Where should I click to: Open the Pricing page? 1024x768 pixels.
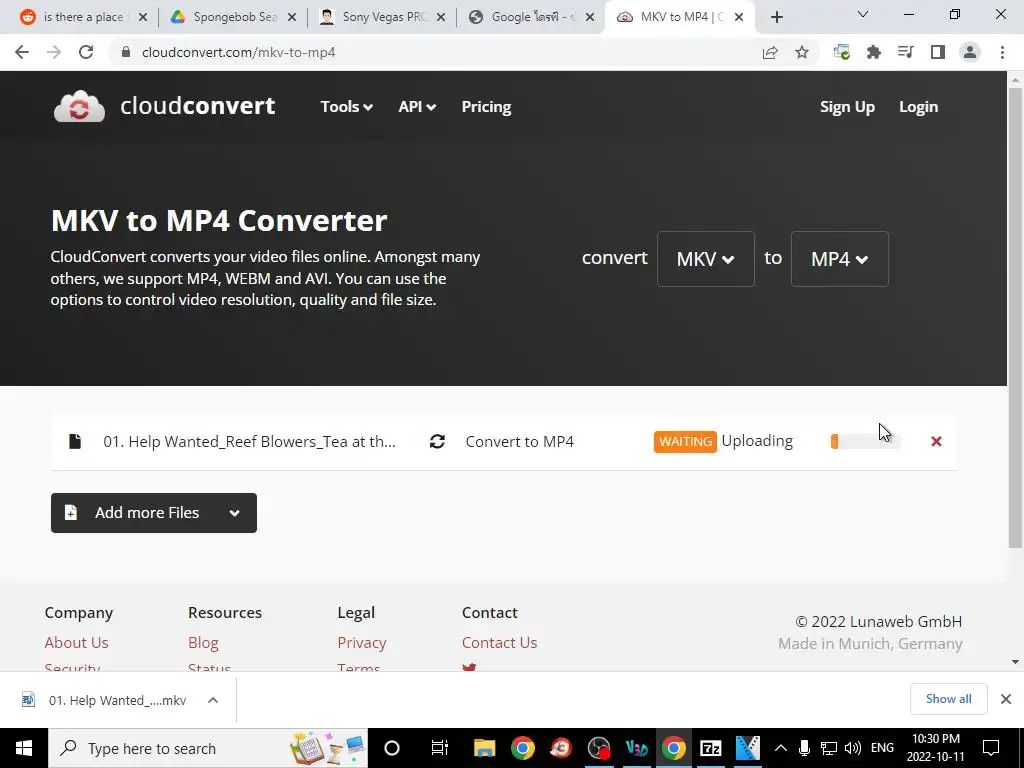point(486,106)
